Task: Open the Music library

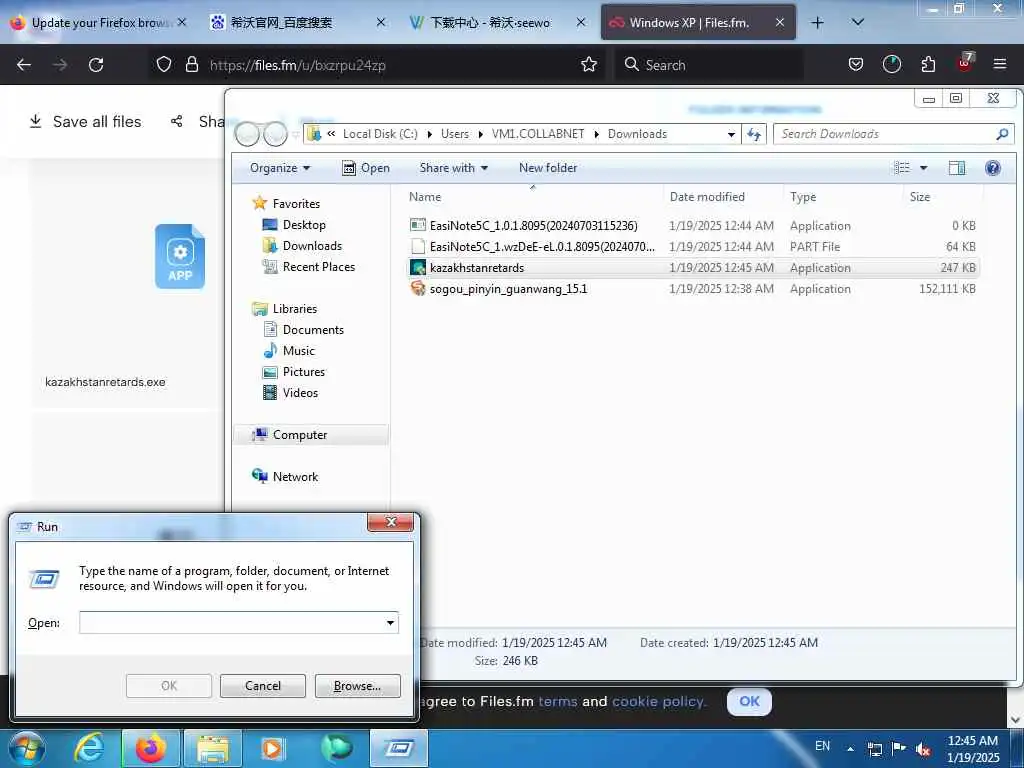Action: point(298,351)
